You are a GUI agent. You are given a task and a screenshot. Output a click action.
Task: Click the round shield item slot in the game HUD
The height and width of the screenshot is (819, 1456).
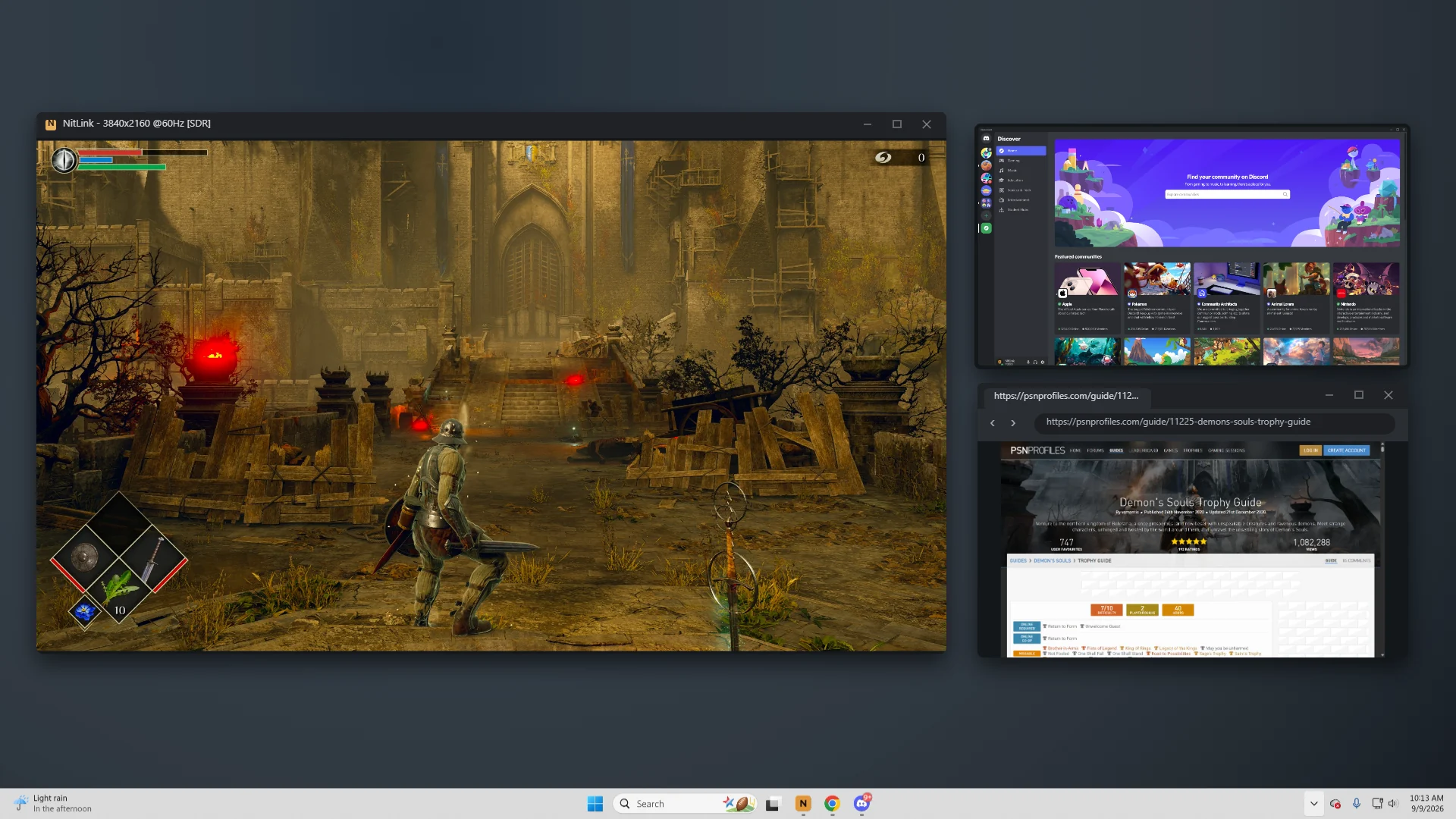pos(84,558)
